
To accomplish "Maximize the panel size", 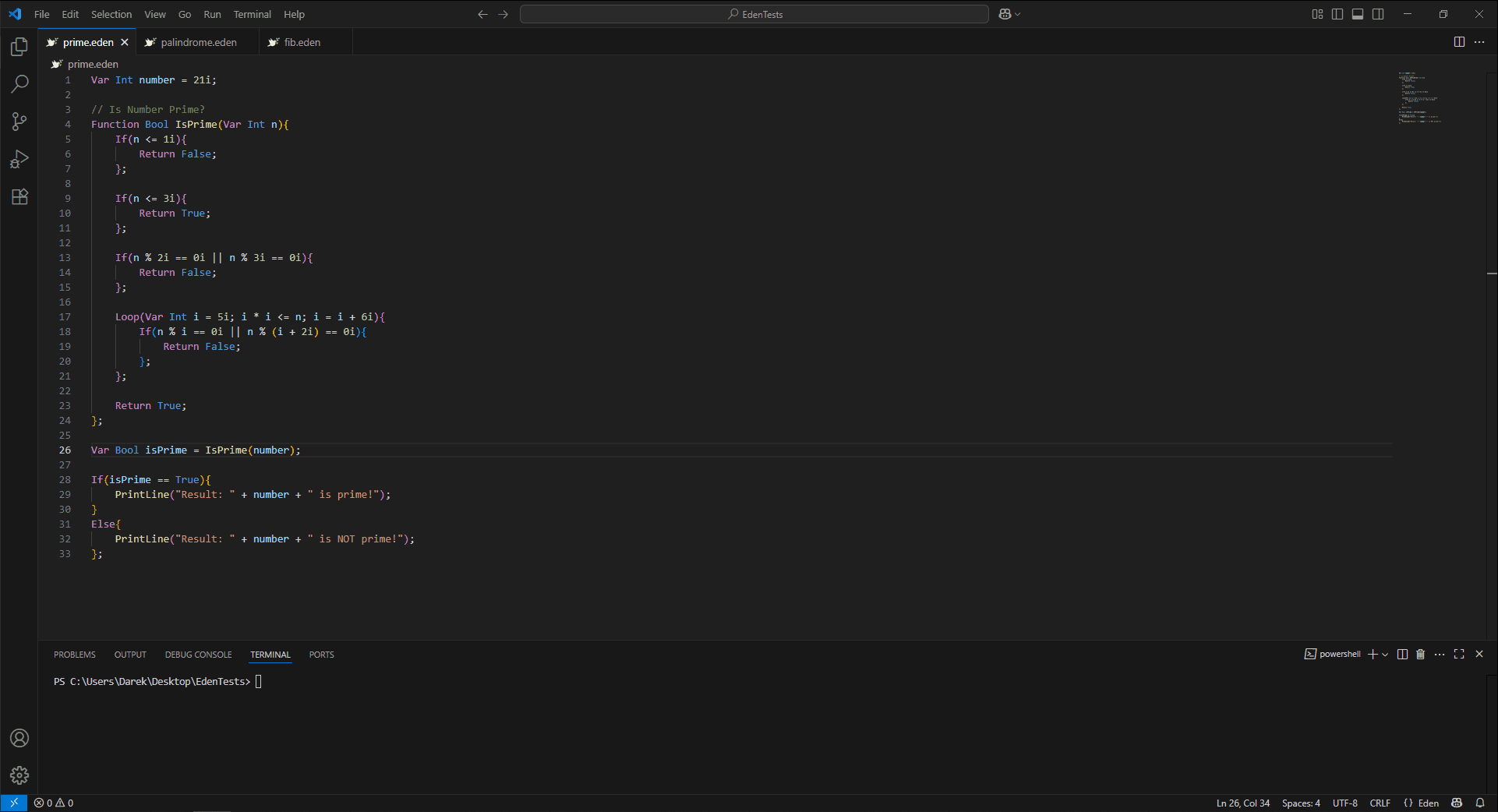I will [x=1459, y=655].
